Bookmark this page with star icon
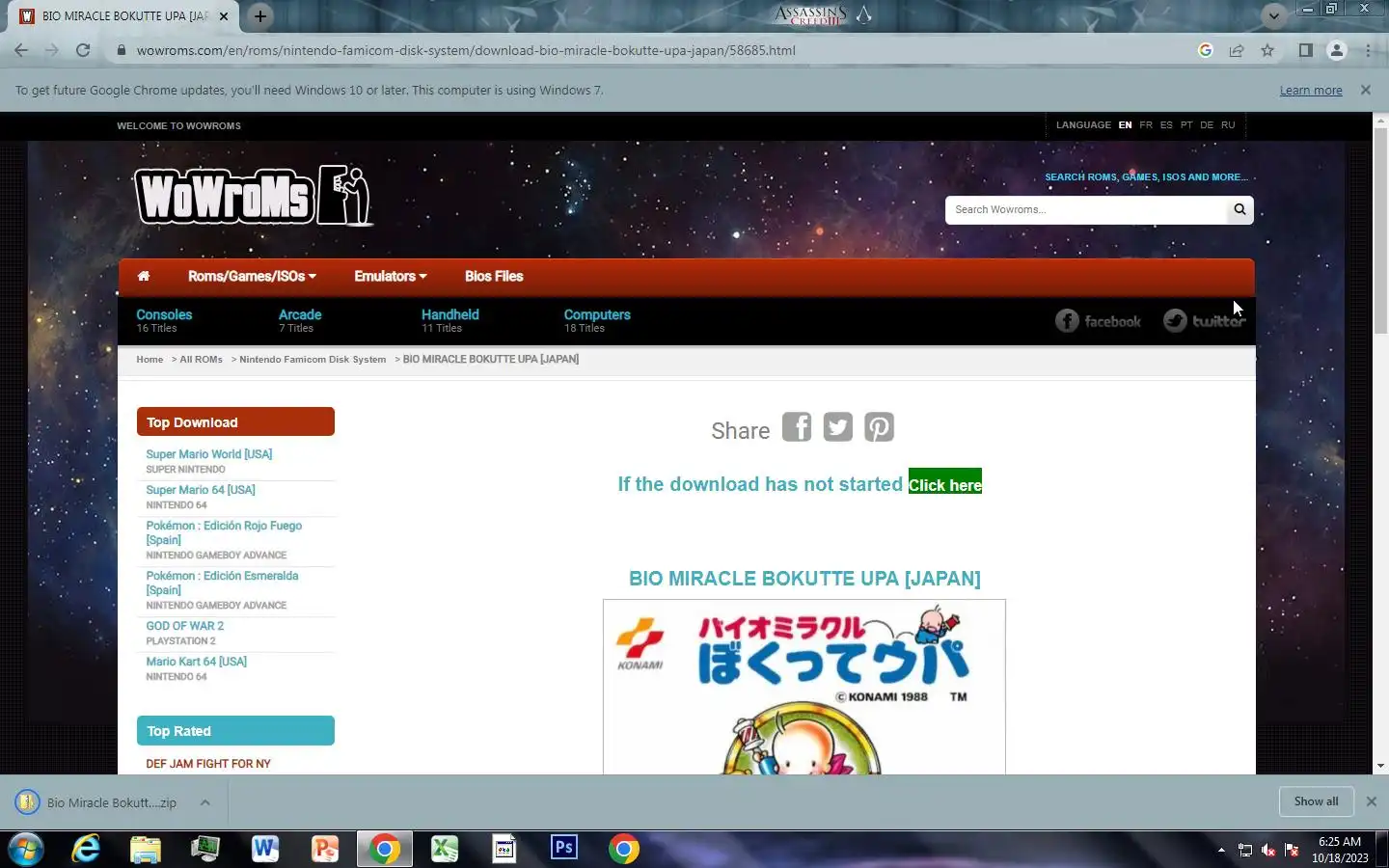1389x868 pixels. pyautogui.click(x=1267, y=50)
